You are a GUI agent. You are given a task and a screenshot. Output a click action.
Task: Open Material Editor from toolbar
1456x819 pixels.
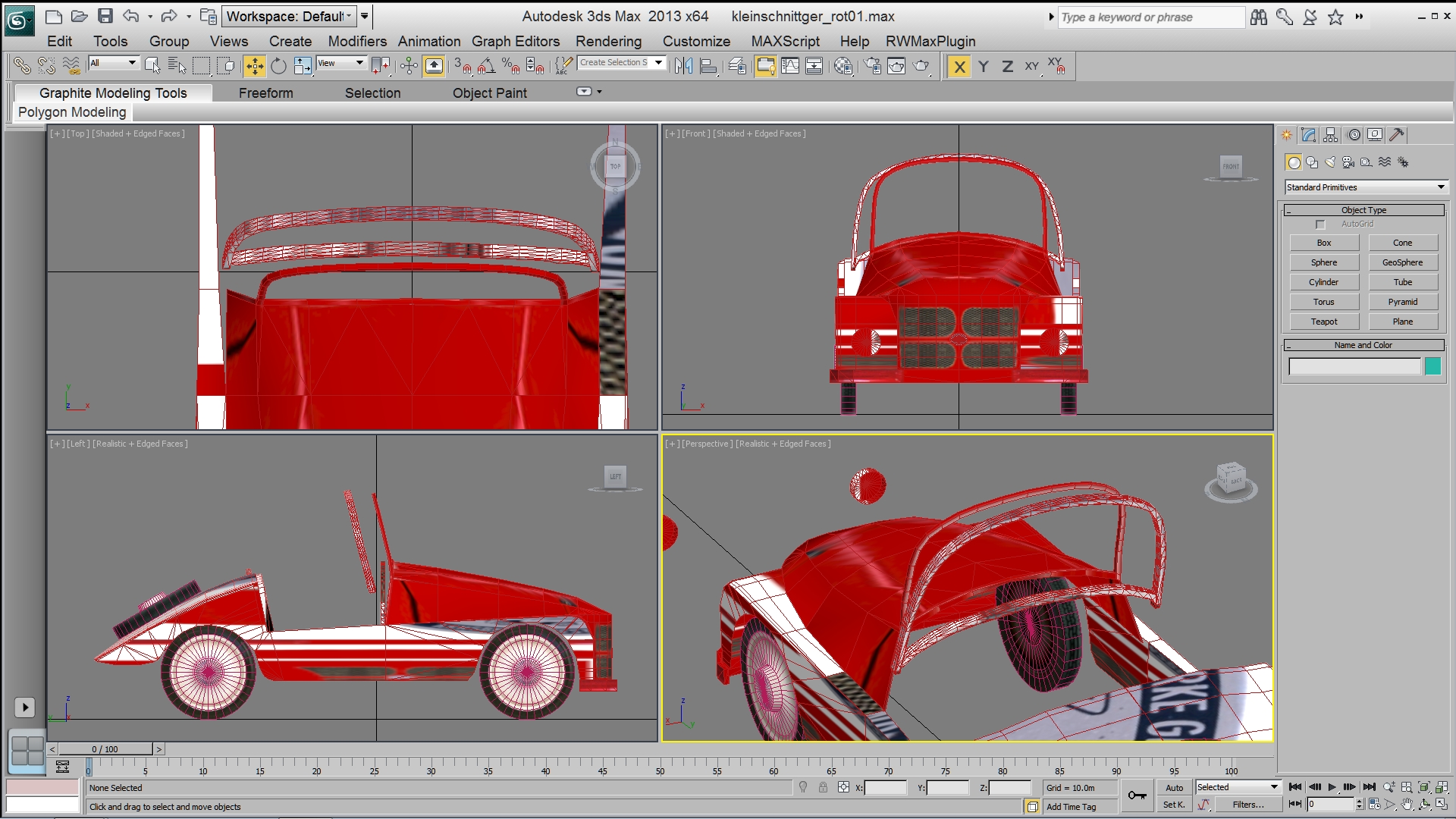click(843, 67)
